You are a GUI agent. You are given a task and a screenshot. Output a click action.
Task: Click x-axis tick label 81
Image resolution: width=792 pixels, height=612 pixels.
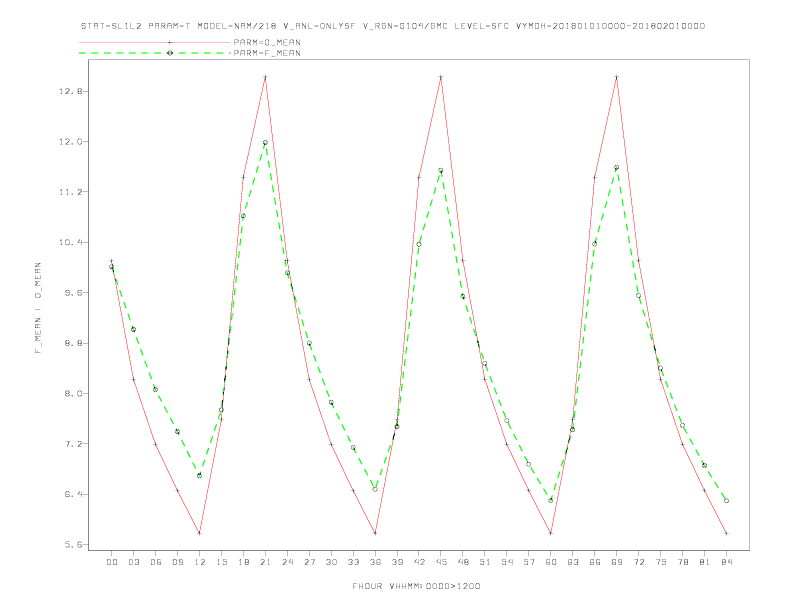coord(705,562)
